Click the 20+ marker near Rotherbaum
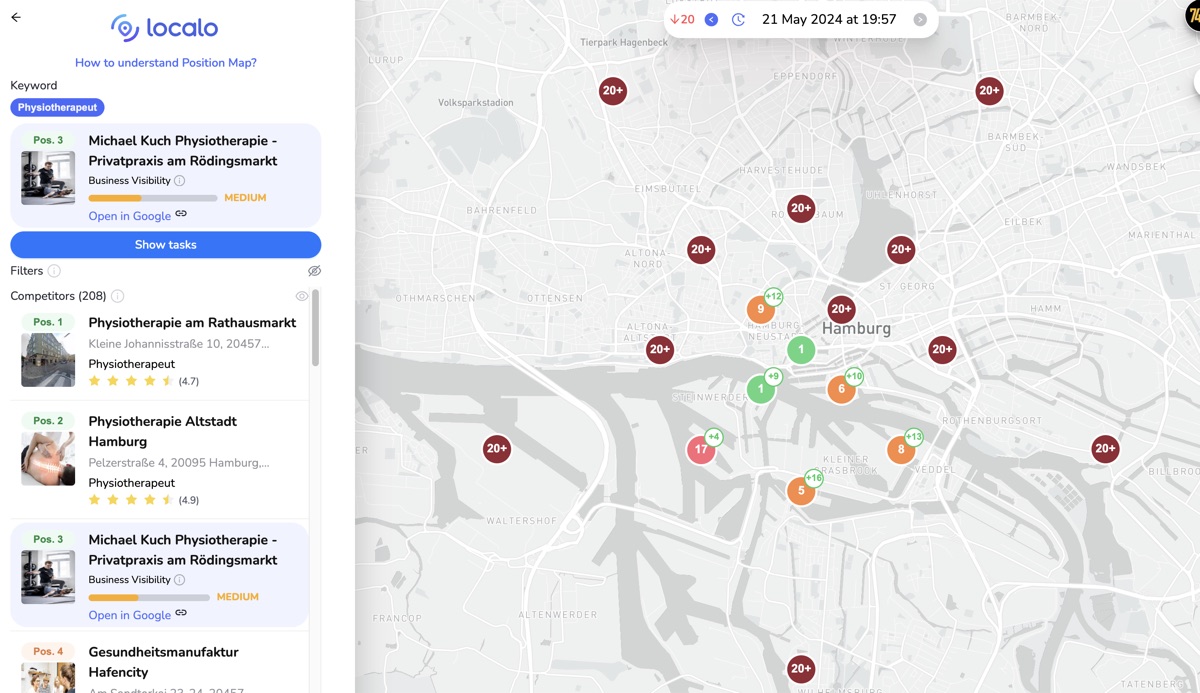 click(801, 209)
